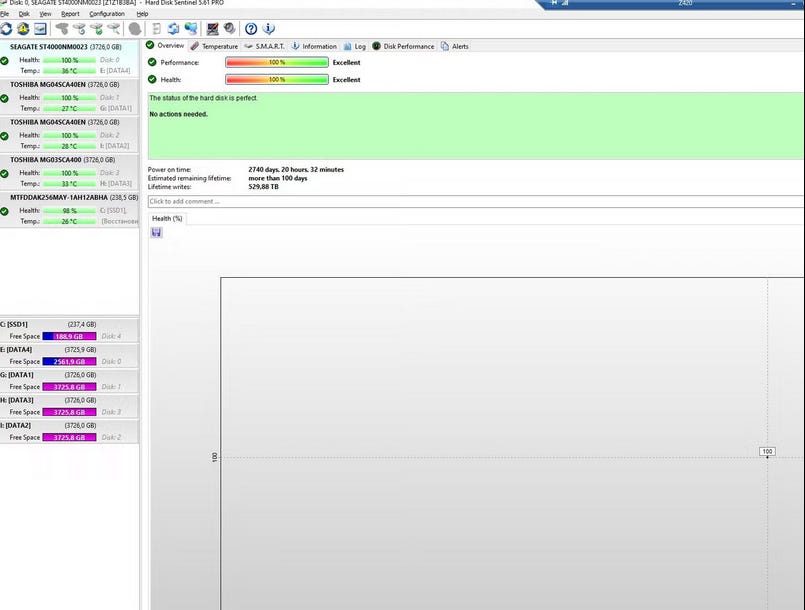Click the green check icon beside Seagate disk
Image resolution: width=805 pixels, height=610 pixels.
(x=5, y=61)
